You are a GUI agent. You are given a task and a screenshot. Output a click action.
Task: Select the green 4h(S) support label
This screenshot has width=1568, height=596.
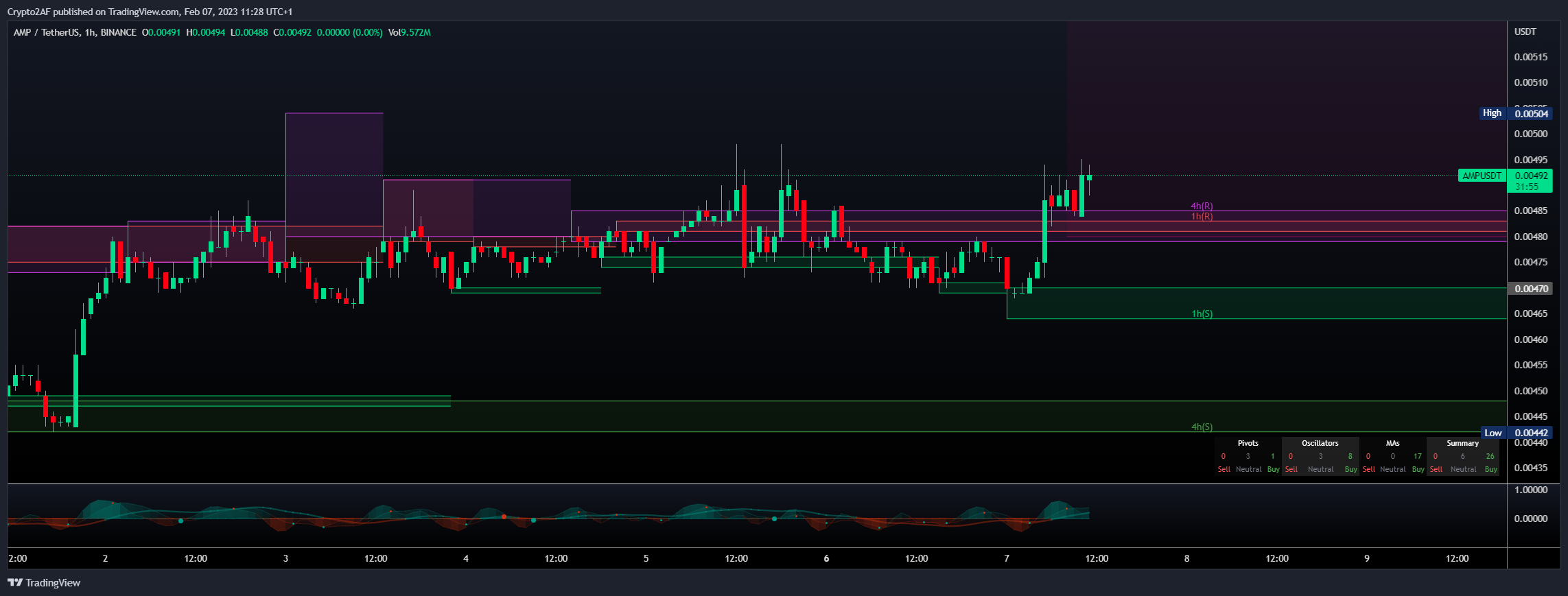[1202, 427]
